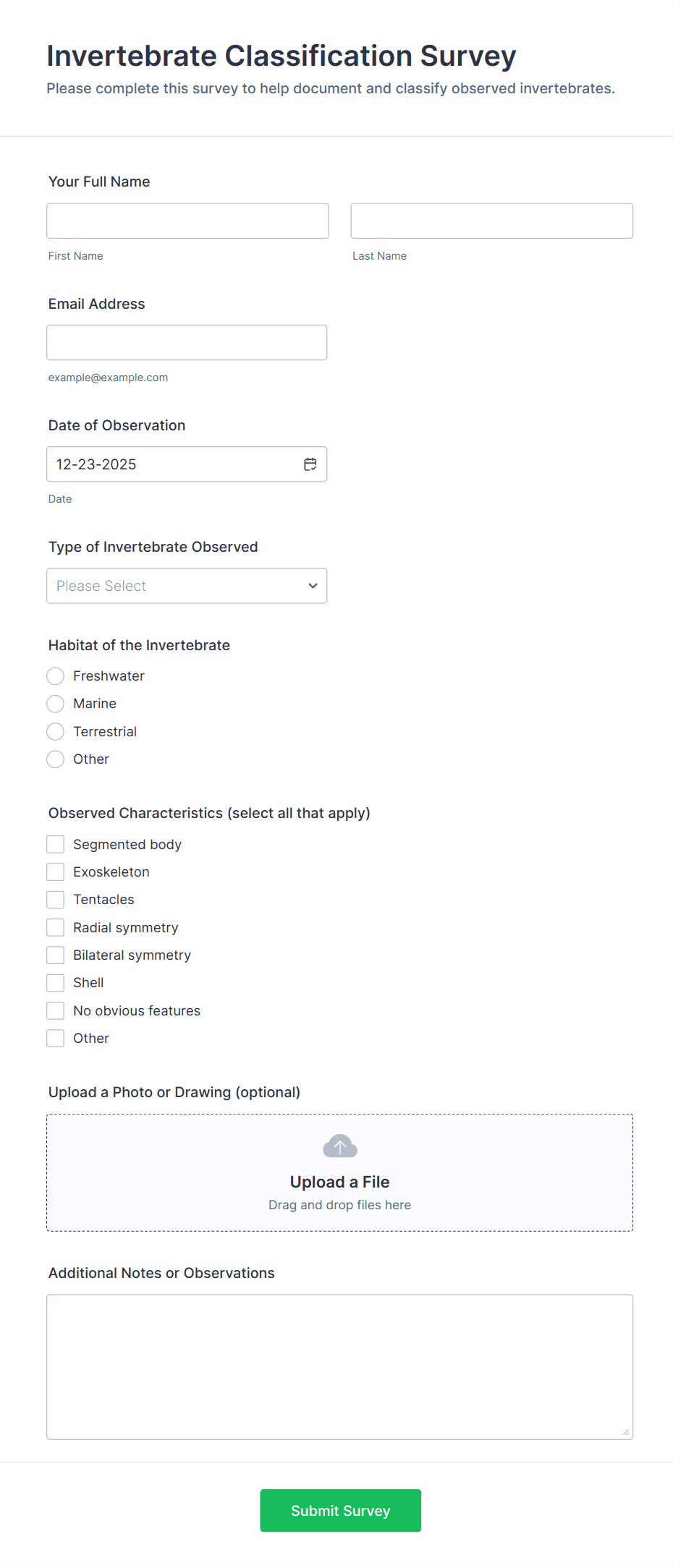
Task: Click inside the First Name field
Action: pos(187,221)
